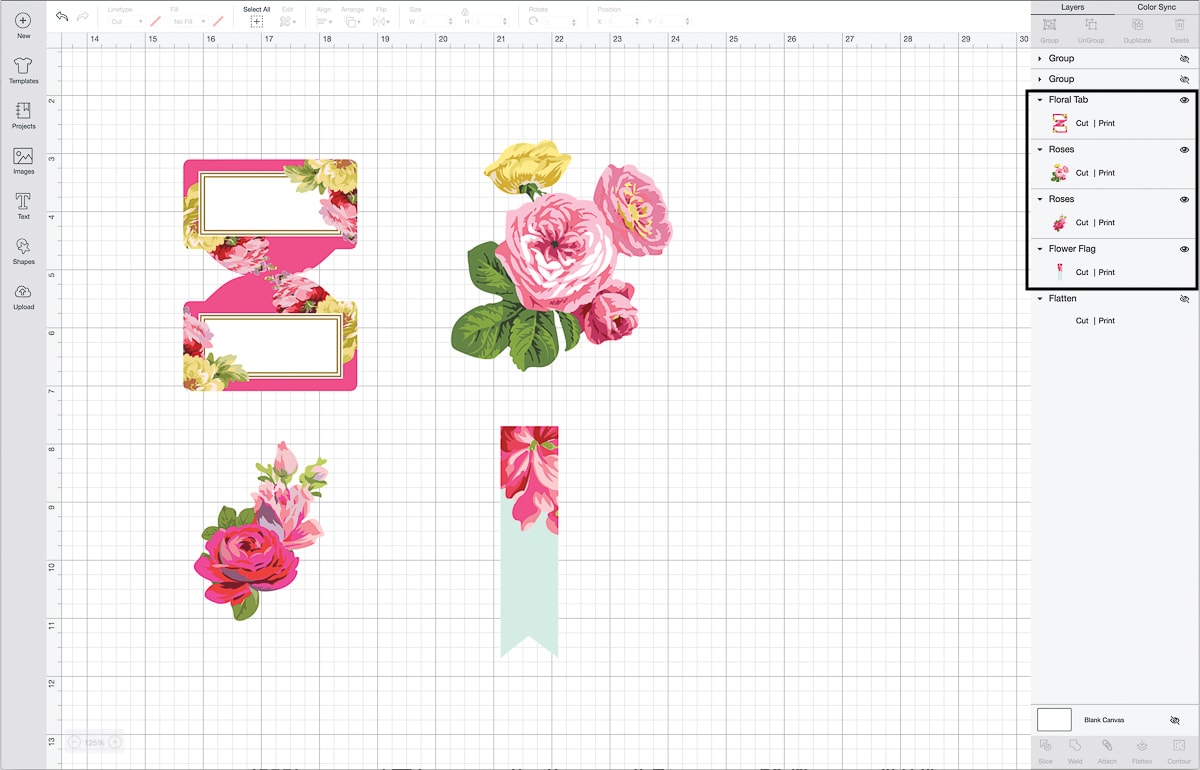This screenshot has width=1200, height=770.
Task: Open the Templates panel
Action: (23, 67)
